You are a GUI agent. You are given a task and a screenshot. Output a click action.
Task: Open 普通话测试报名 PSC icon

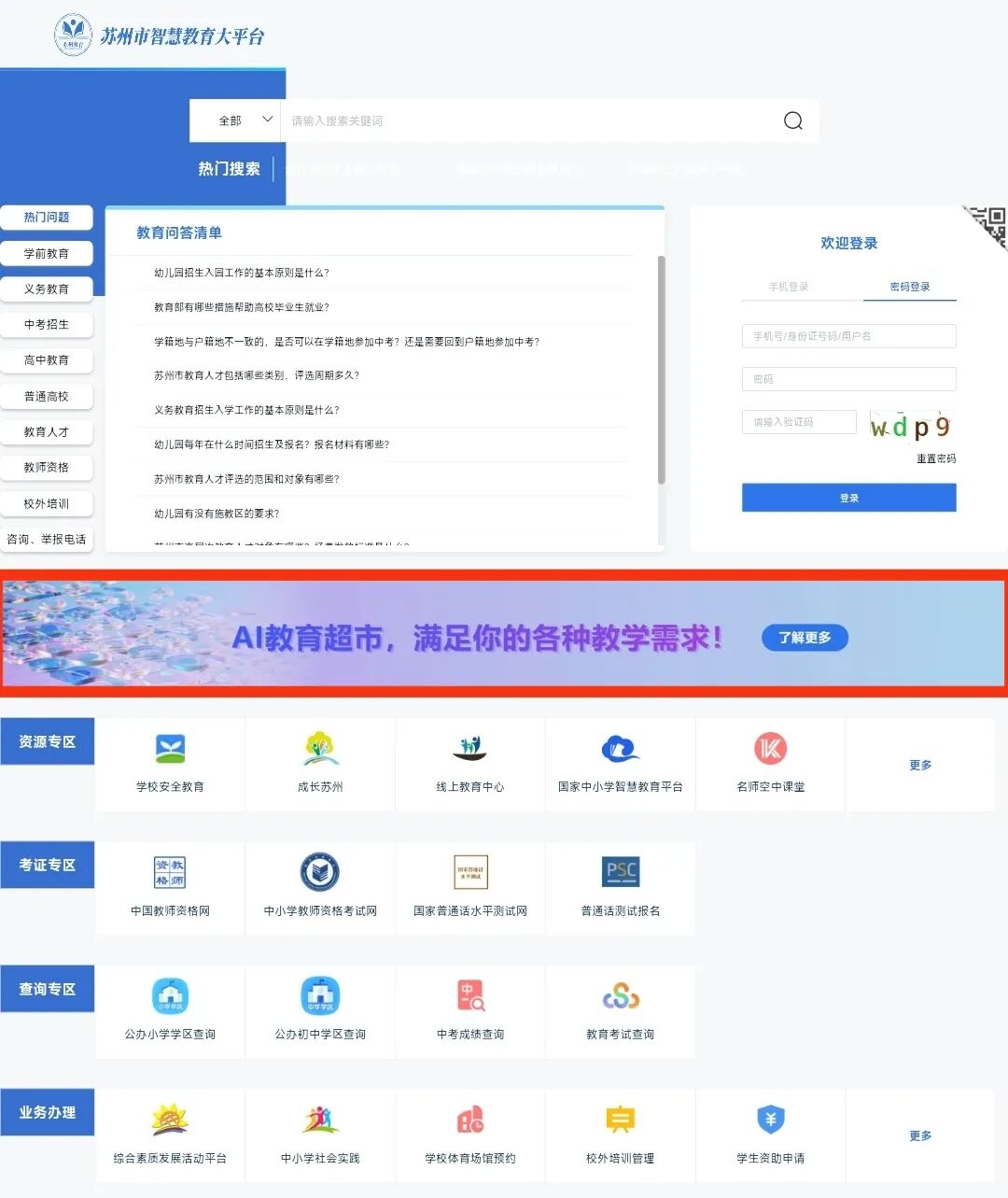click(x=621, y=872)
